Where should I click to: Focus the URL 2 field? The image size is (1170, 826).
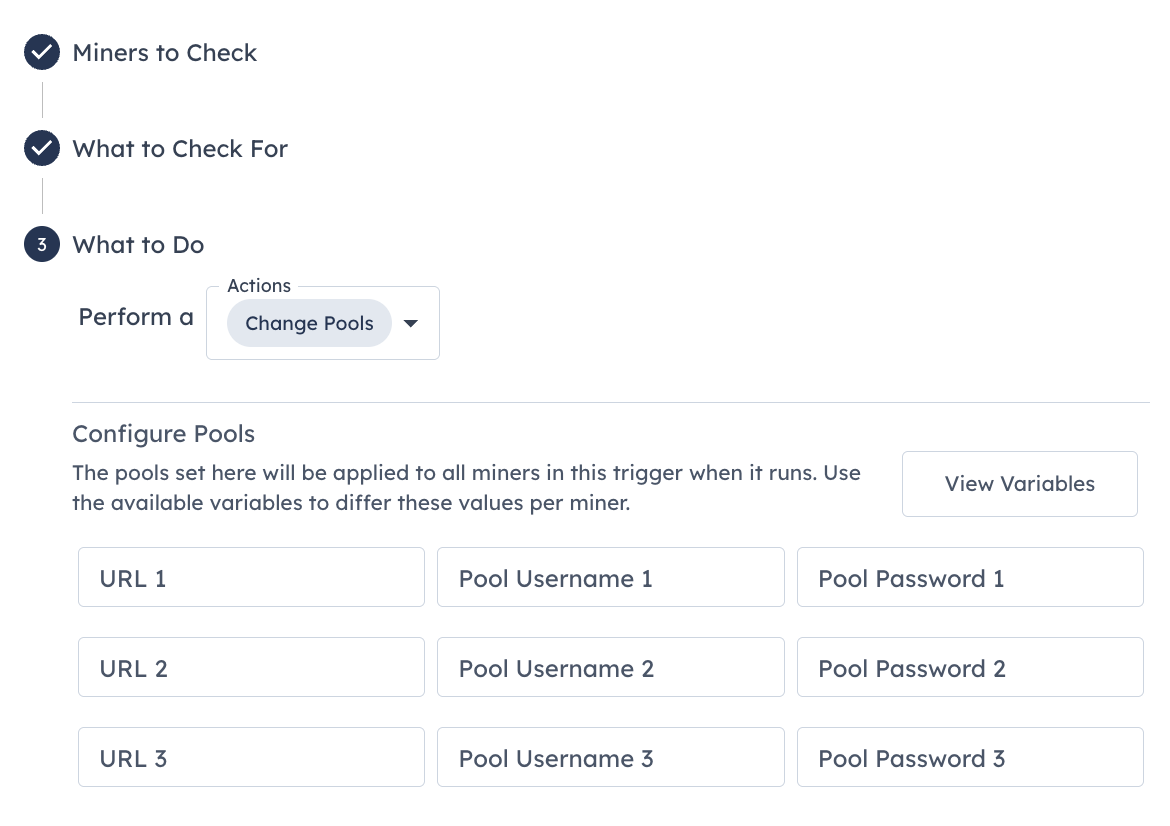[x=251, y=667]
